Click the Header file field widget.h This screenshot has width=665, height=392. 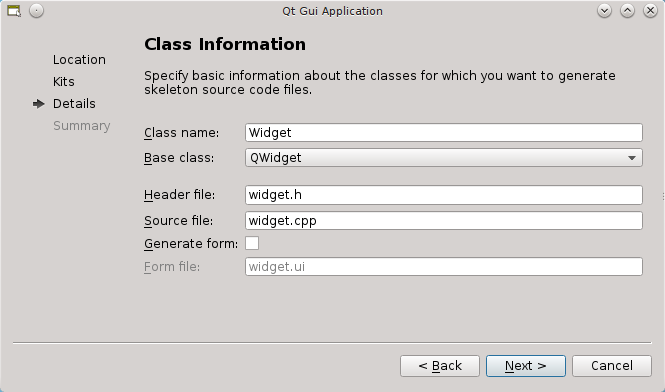click(444, 195)
